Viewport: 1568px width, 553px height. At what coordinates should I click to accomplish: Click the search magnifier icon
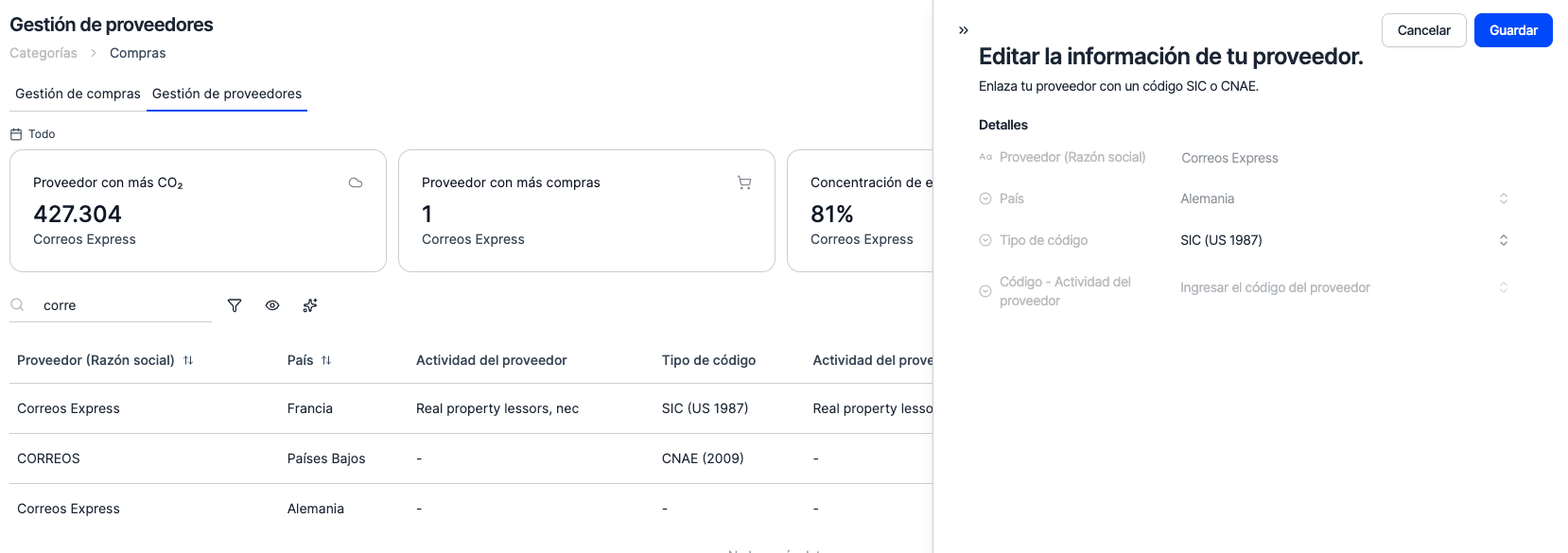[17, 304]
